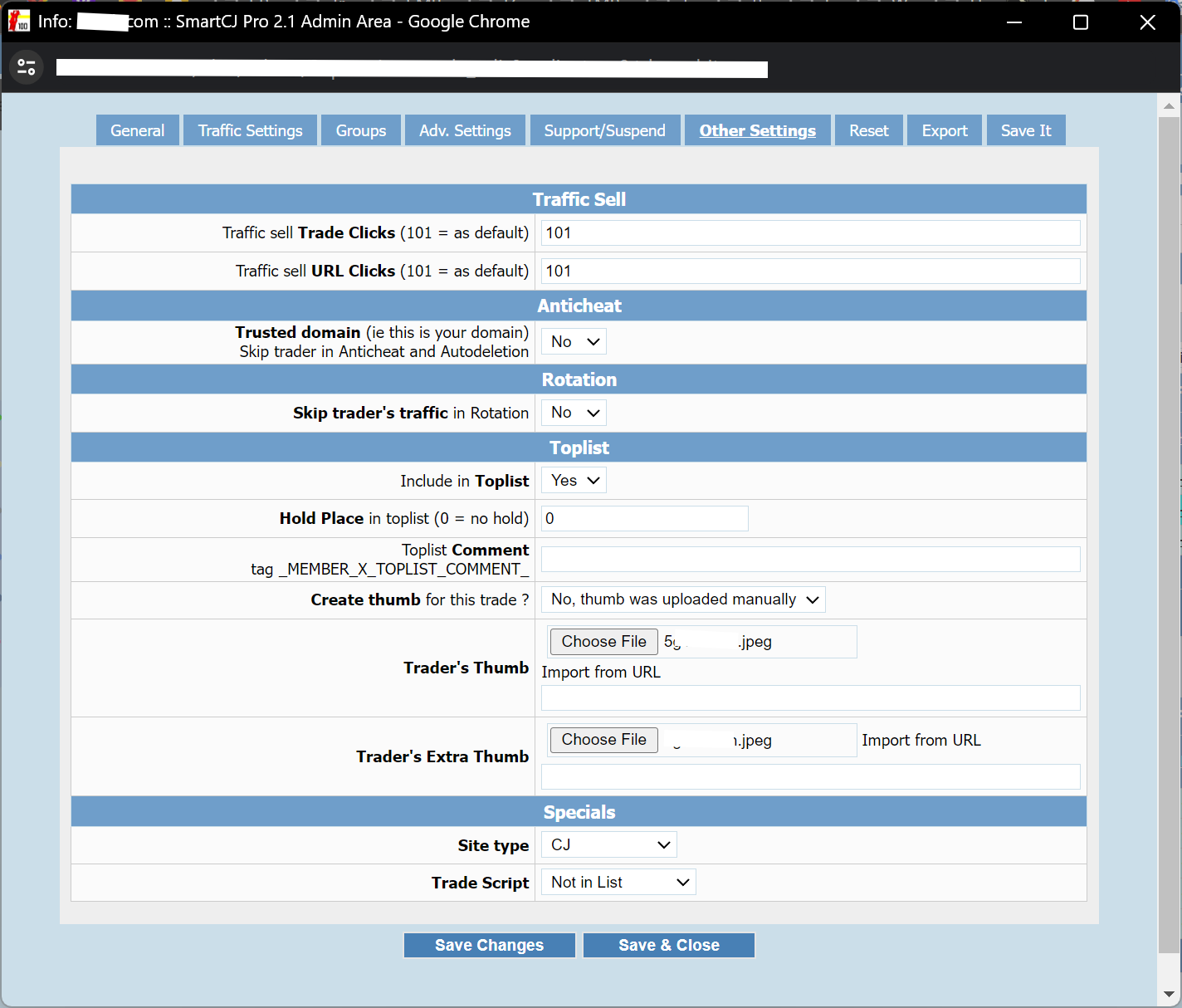Click the SmartCJ favicon in title bar

coord(19,22)
